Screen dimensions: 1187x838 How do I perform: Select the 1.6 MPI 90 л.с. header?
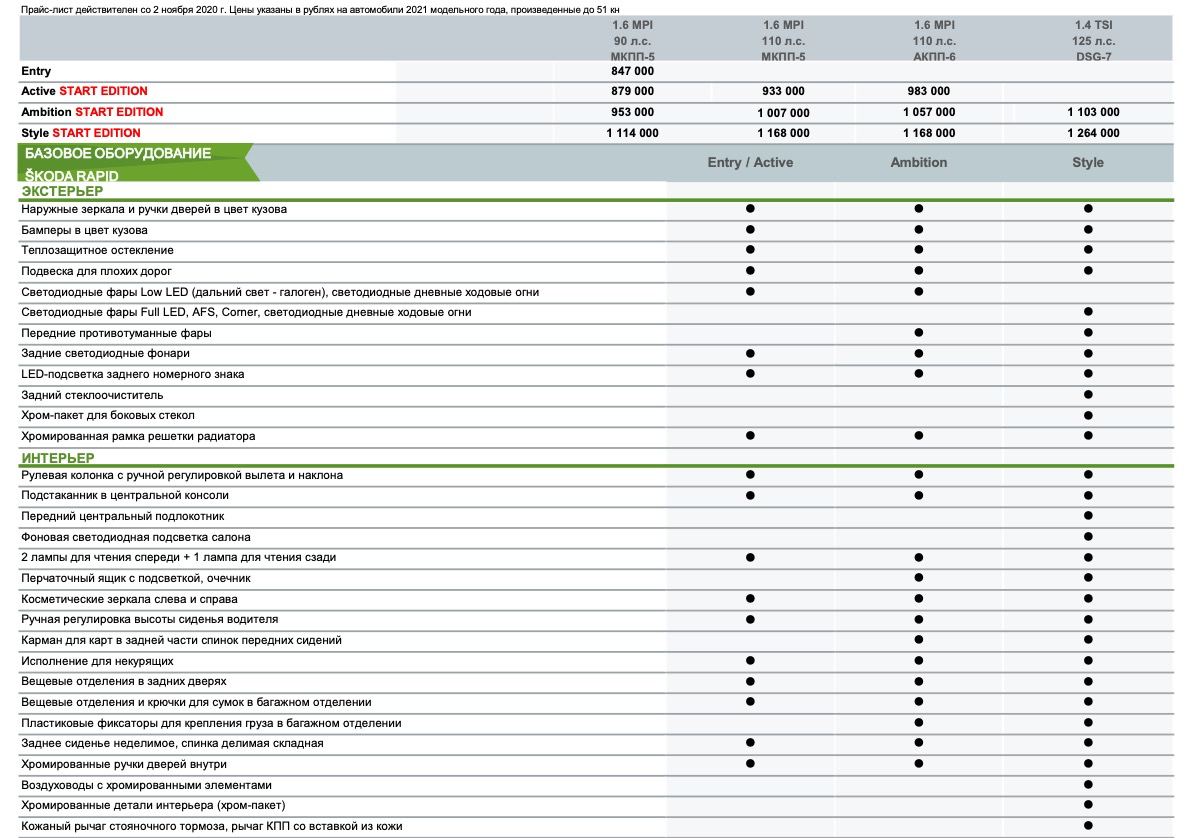[632, 41]
